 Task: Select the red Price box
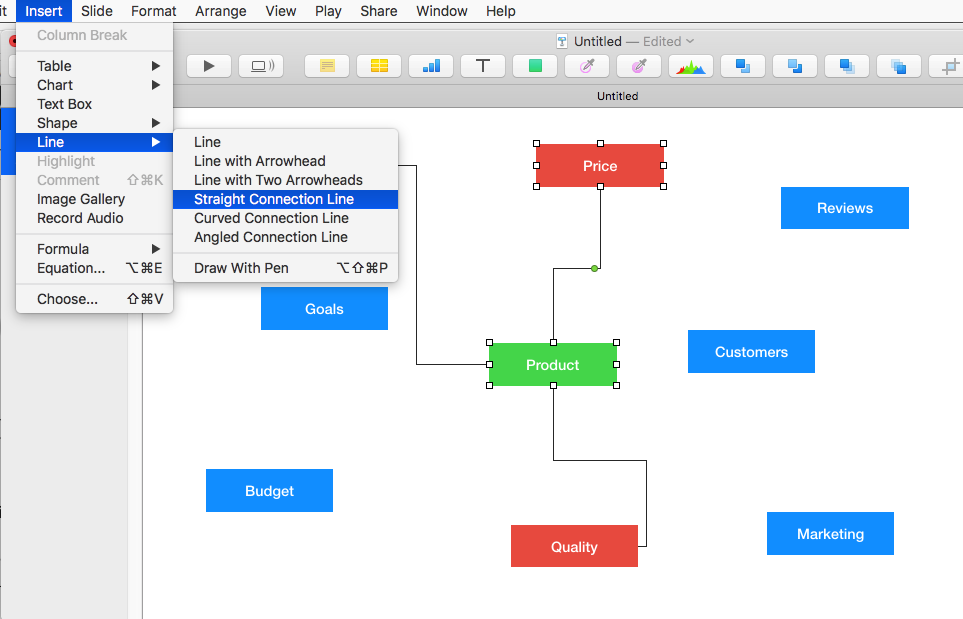click(x=600, y=165)
